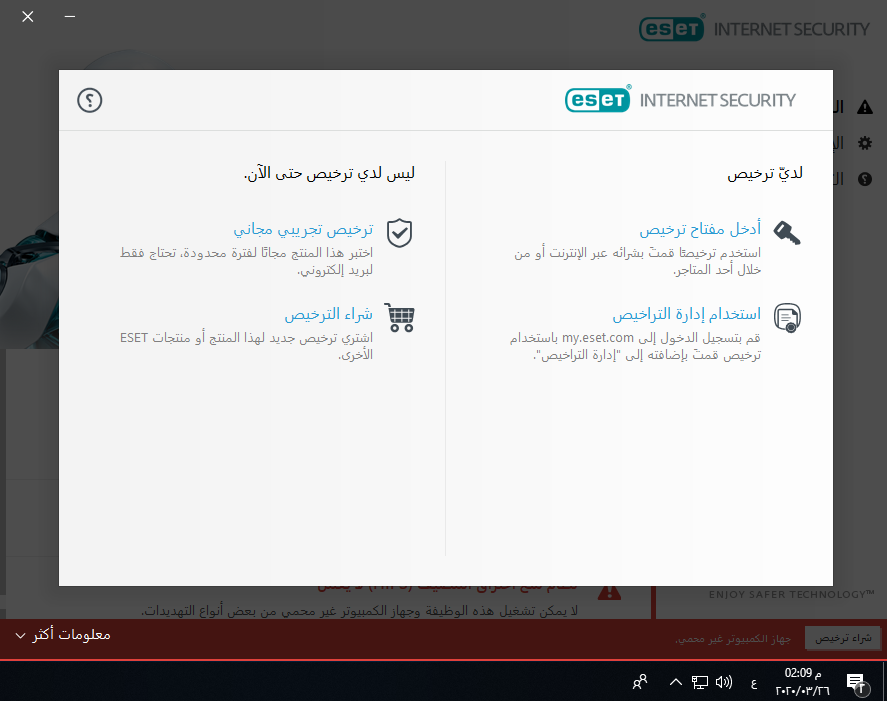Click the shield checkmark free trial icon
The image size is (887, 701).
[399, 233]
